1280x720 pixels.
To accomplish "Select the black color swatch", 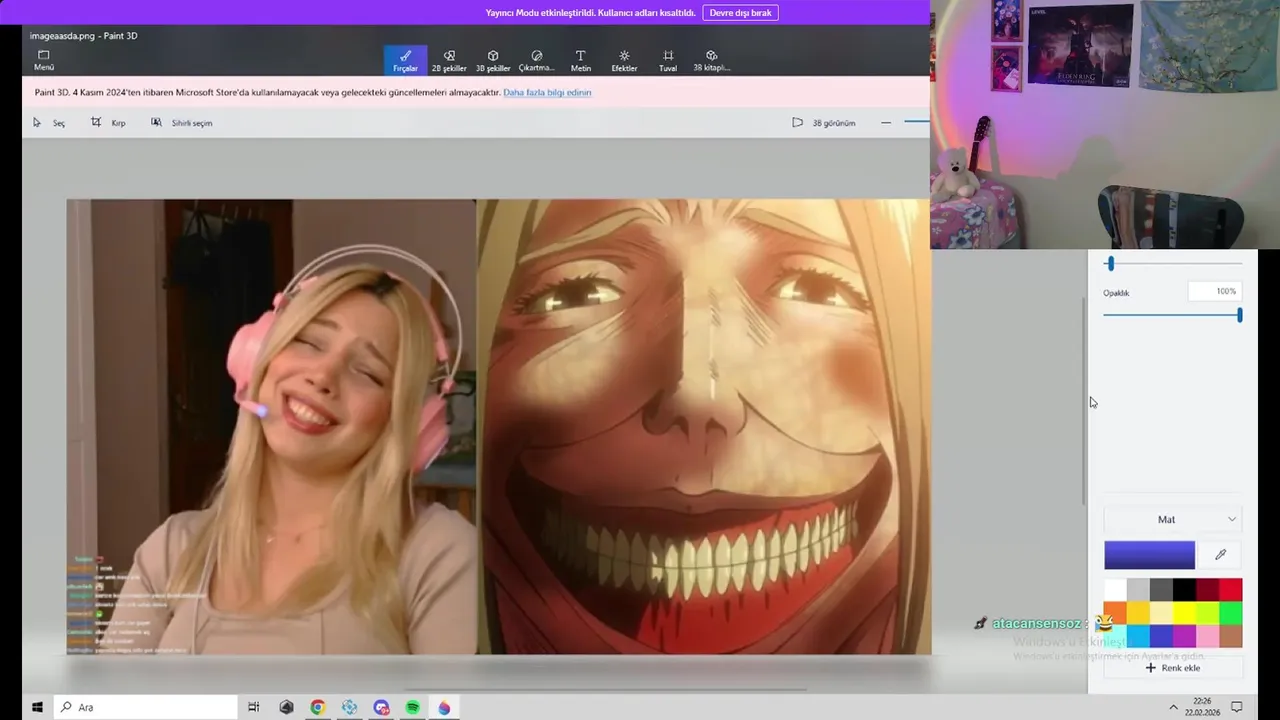I will point(1184,589).
